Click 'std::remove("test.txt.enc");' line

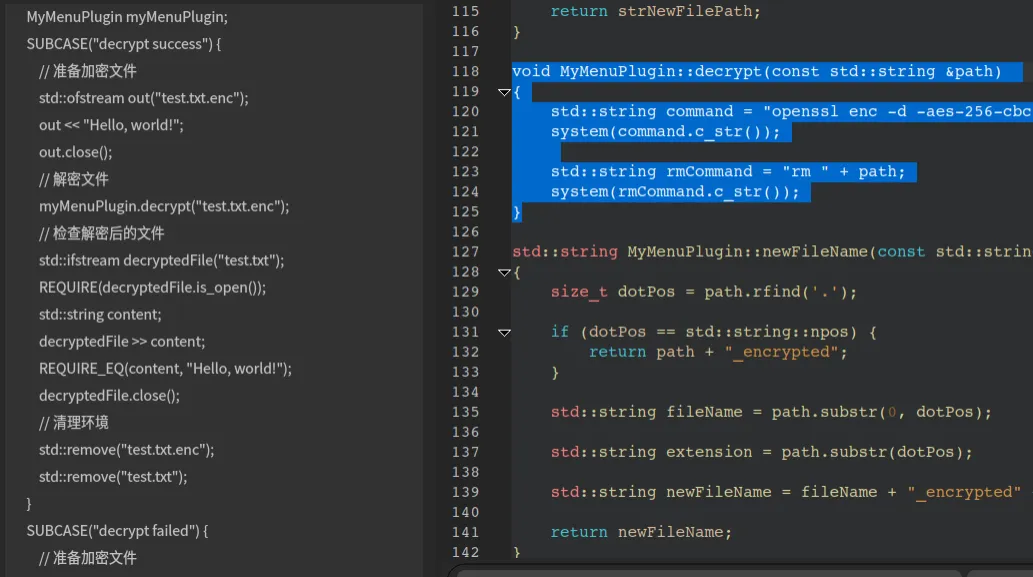pos(126,449)
